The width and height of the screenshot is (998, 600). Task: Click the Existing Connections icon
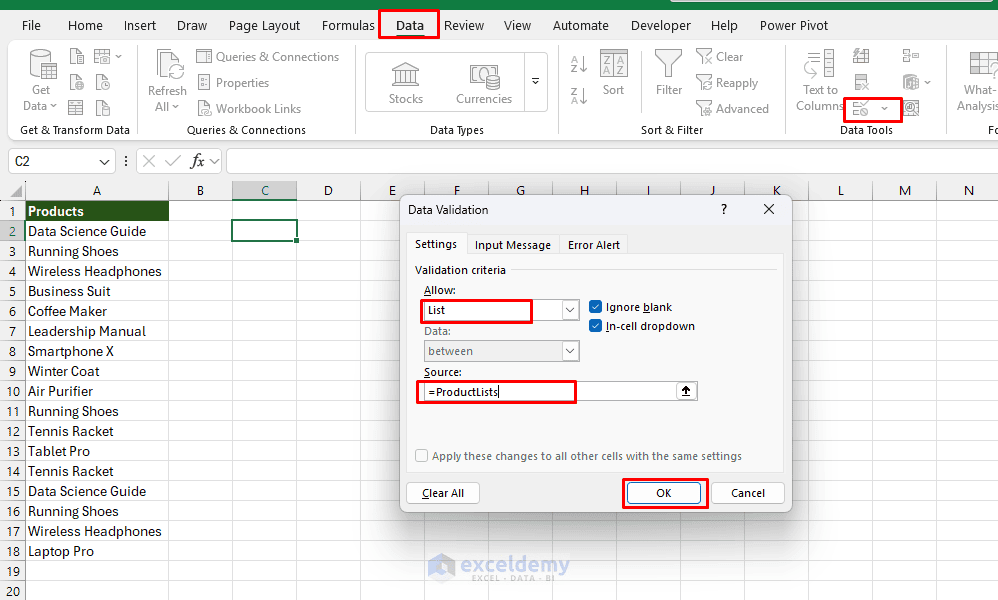(102, 108)
